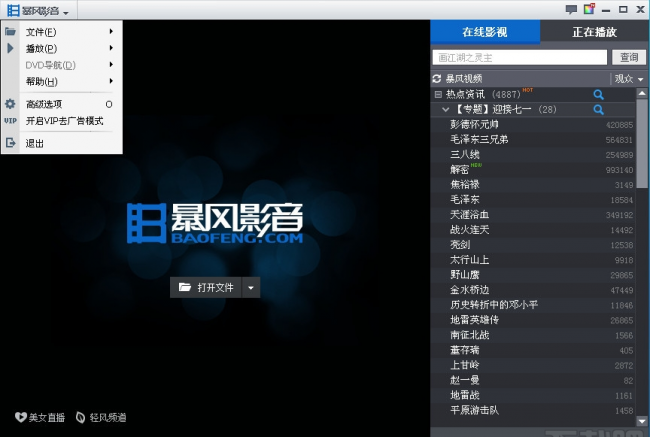
Task: Open the message bubble icon in title bar
Action: [571, 10]
